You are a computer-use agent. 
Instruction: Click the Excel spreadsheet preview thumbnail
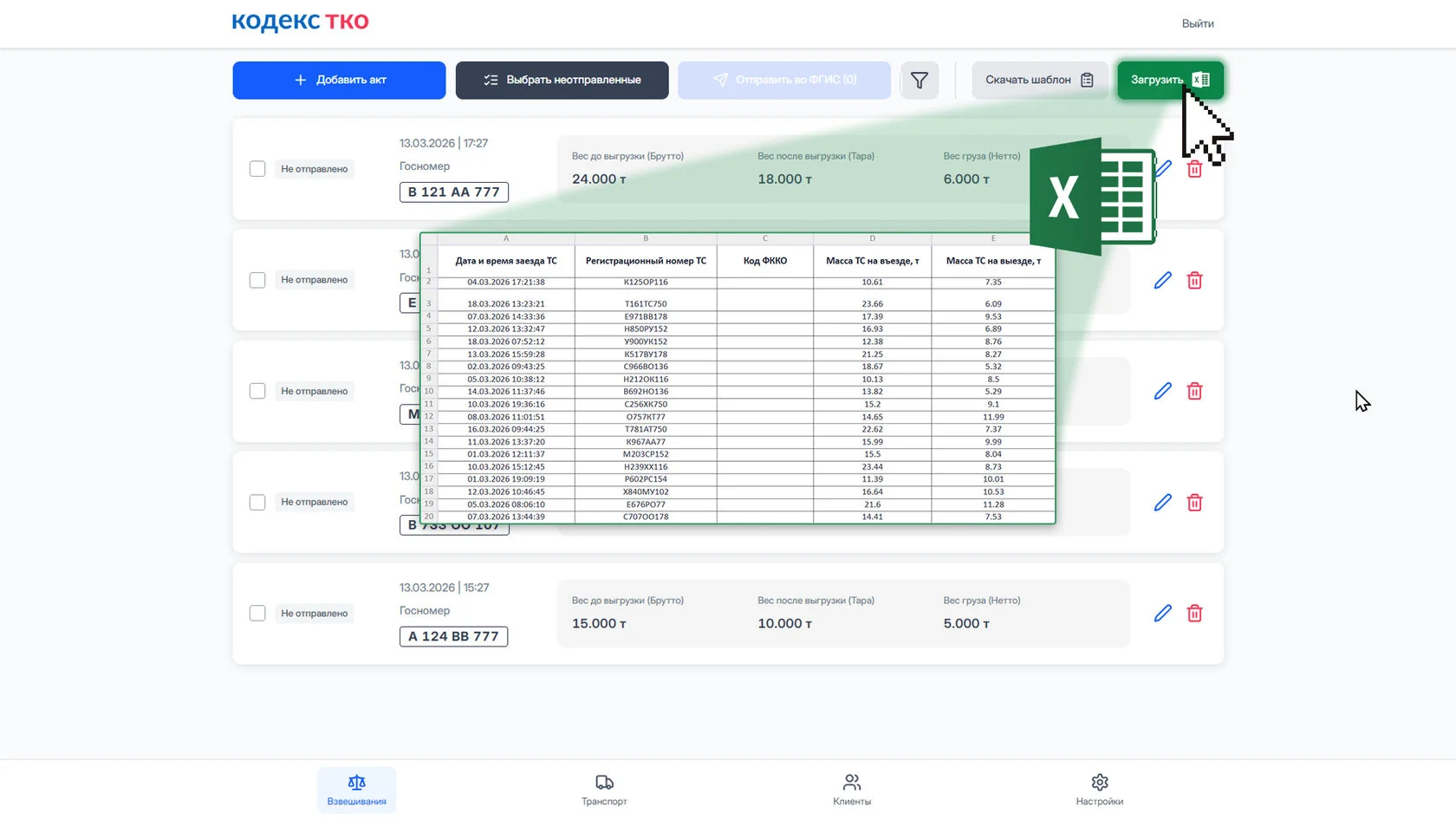point(738,378)
